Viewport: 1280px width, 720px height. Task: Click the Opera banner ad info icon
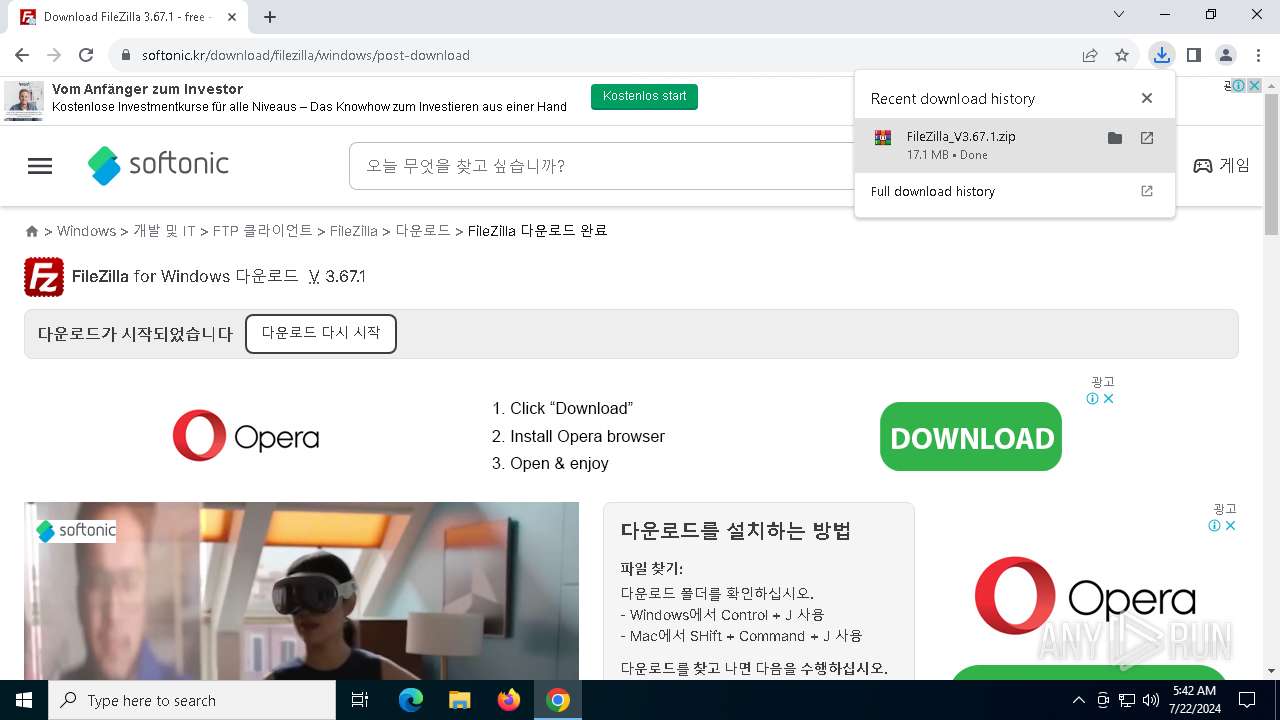pos(1093,399)
